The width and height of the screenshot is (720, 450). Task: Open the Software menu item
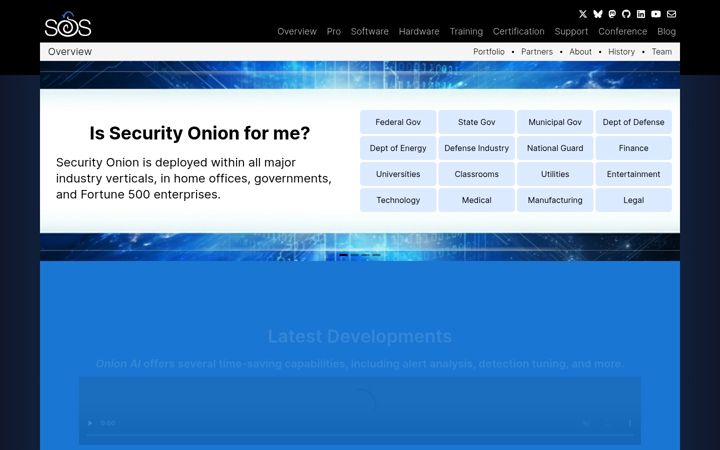pyautogui.click(x=370, y=31)
